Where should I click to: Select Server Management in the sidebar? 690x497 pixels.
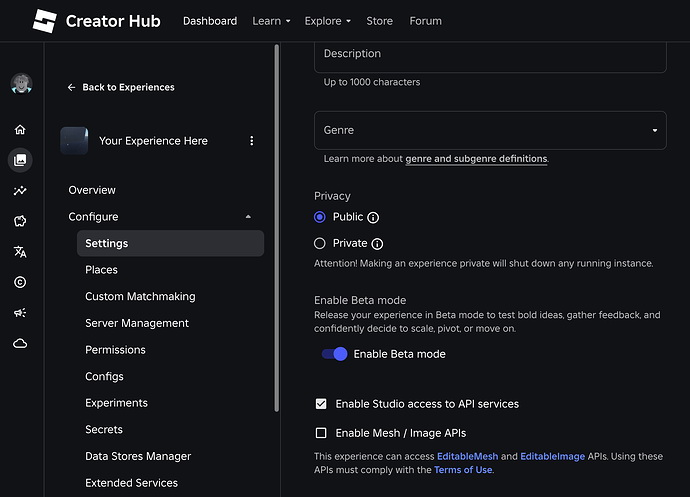(137, 323)
